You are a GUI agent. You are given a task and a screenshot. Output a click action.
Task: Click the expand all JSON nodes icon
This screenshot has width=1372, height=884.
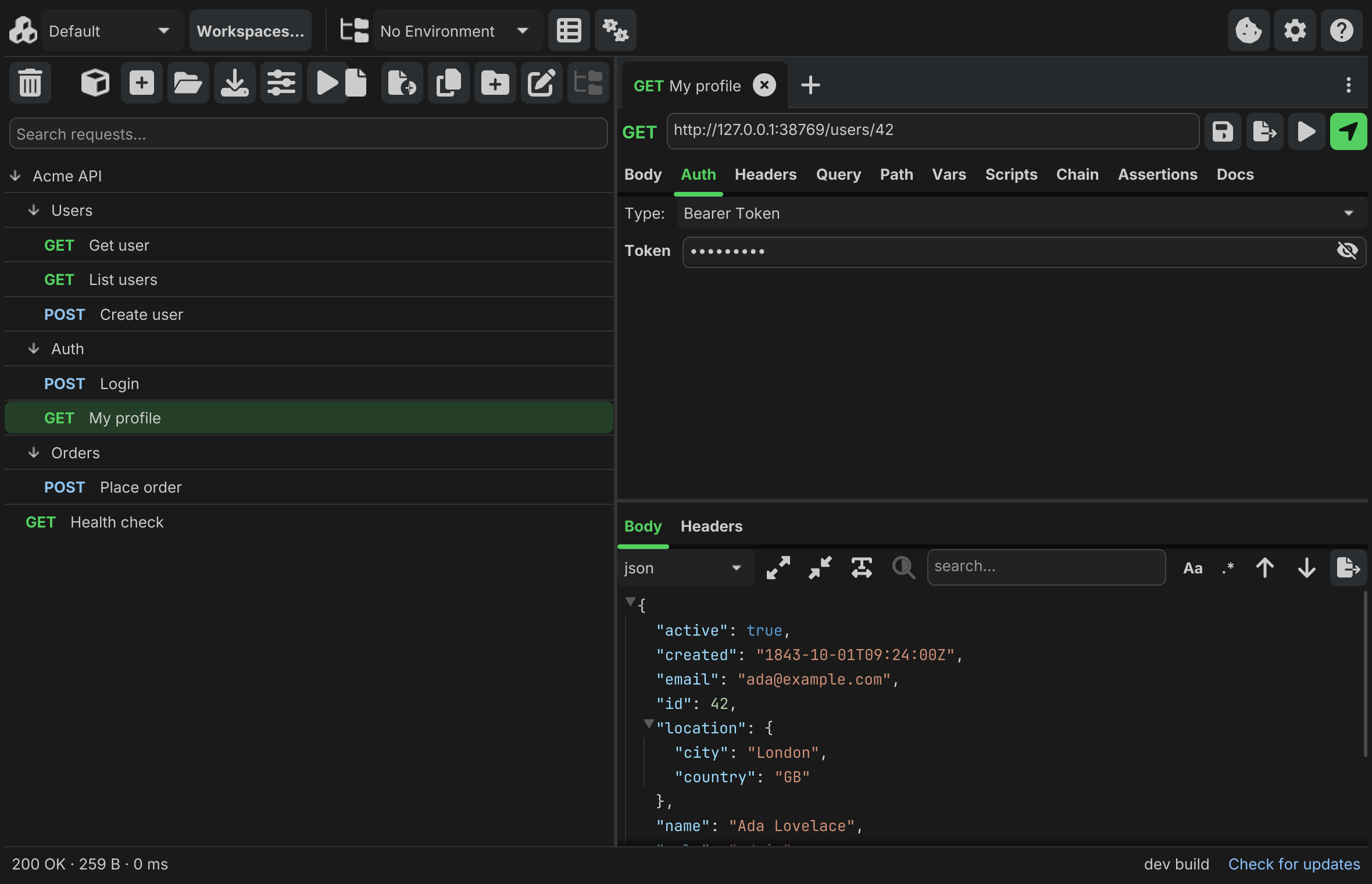778,568
